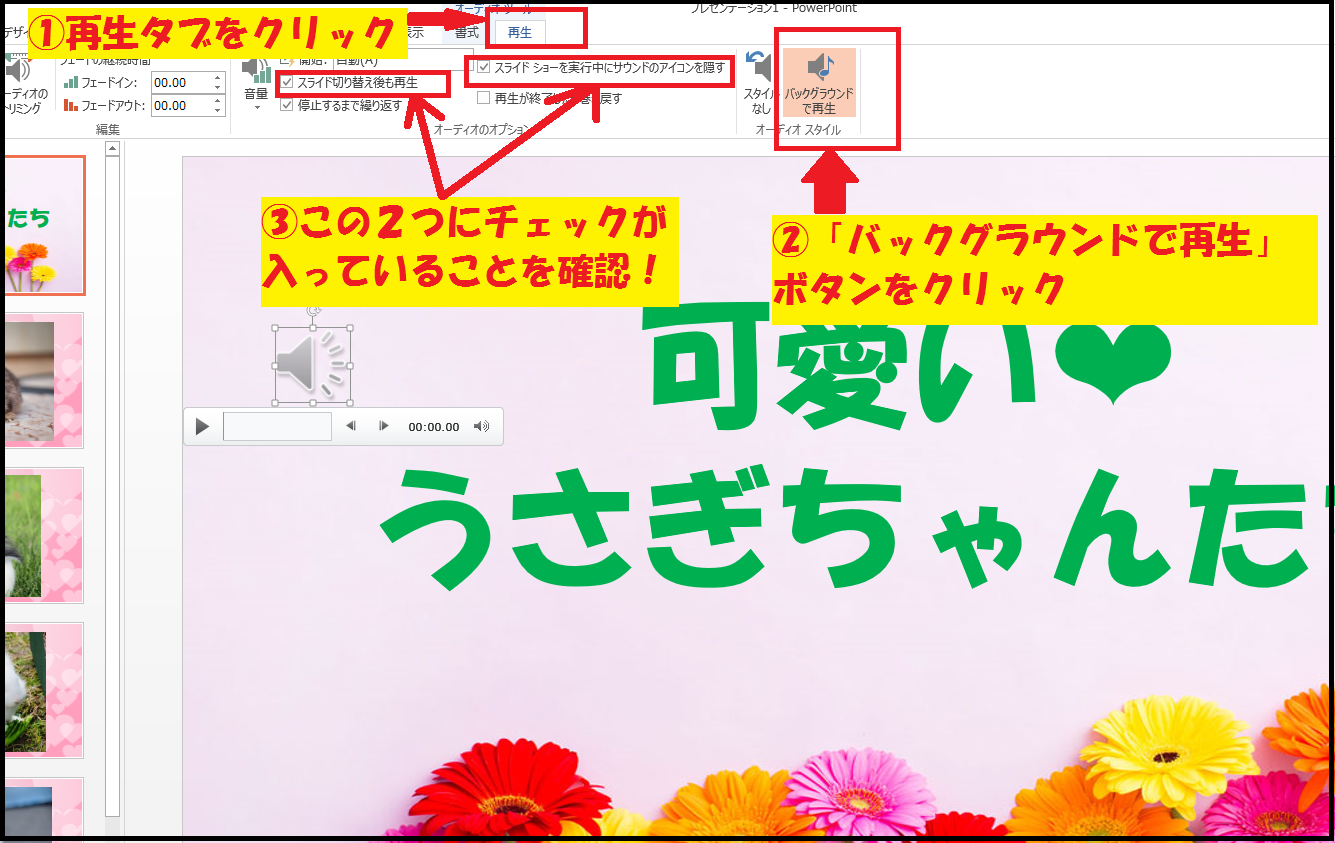Open the 音量 volume button

point(257,82)
